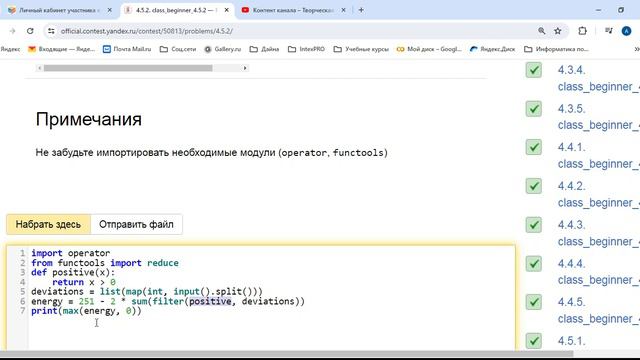Open the media control icon in toolbar
Image resolution: width=640 pixels, height=360 pixels.
click(x=609, y=31)
